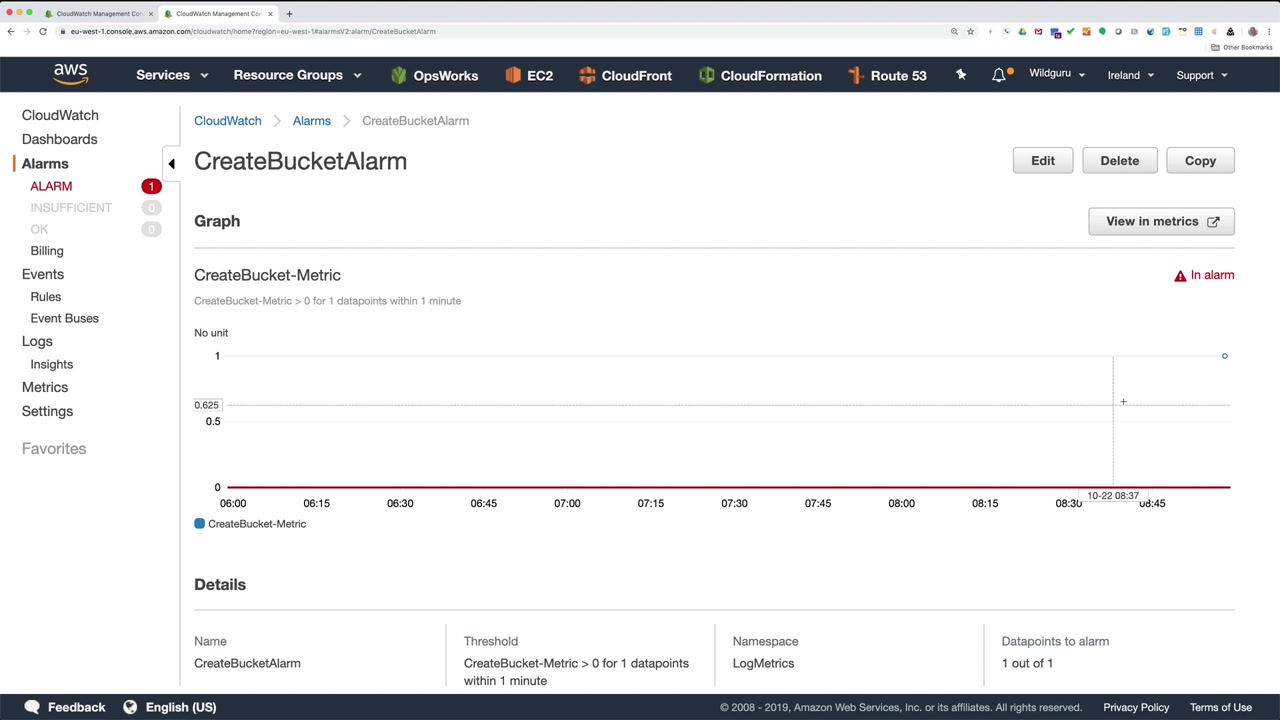Go to Dashboards in the sidebar
This screenshot has height=720, width=1280.
pos(60,139)
